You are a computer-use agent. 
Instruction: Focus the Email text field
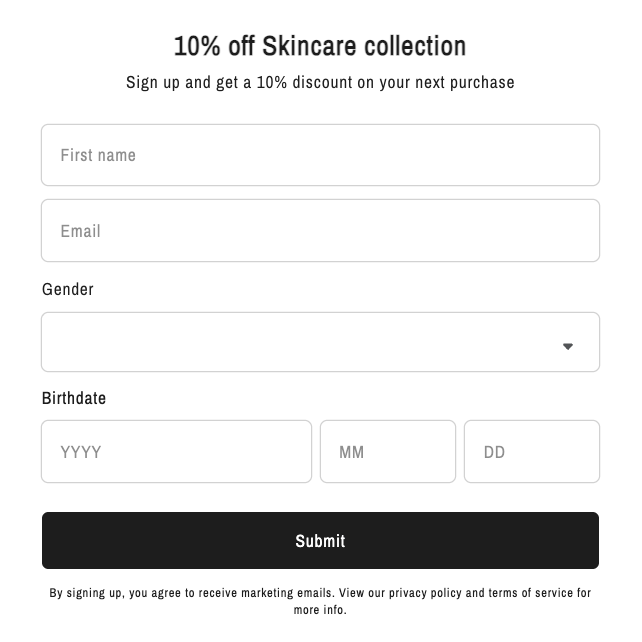pos(320,231)
